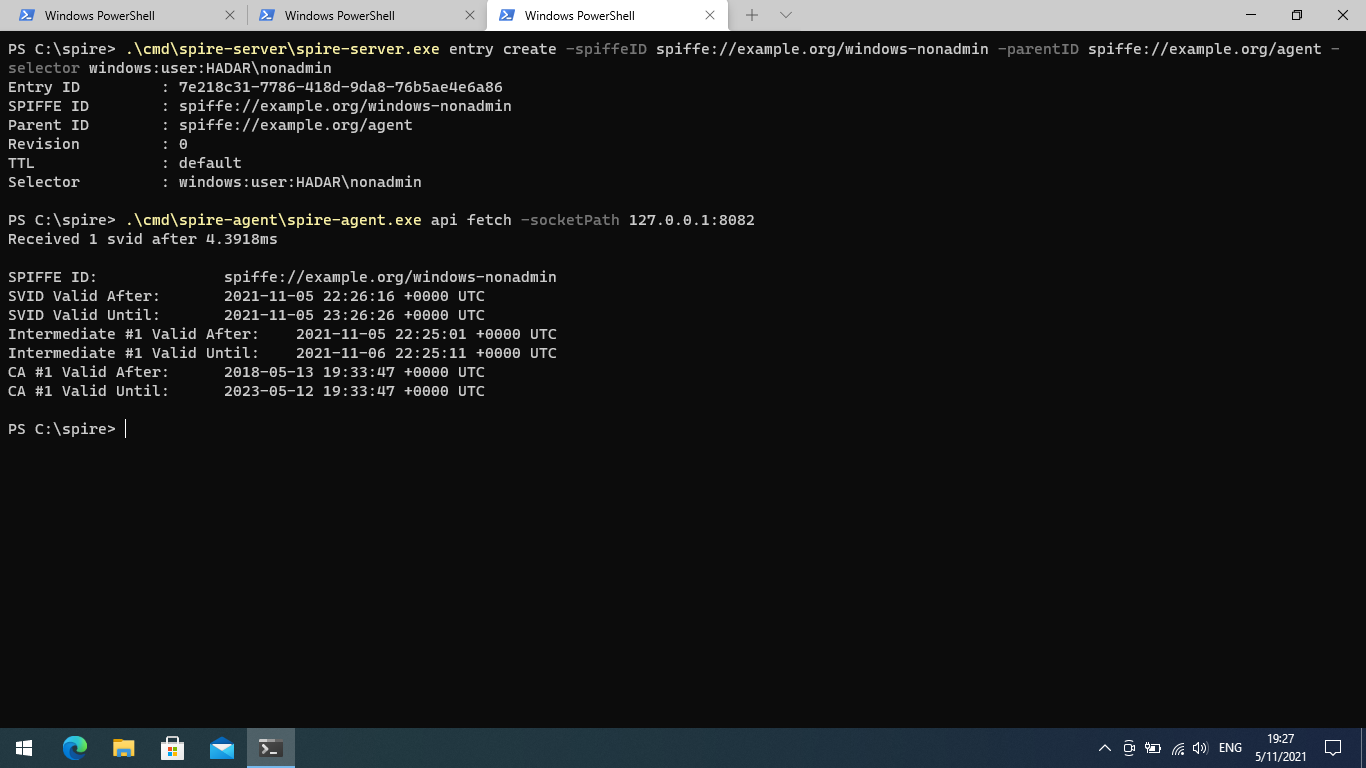Open the Action Center notification icon
The height and width of the screenshot is (768, 1366).
[1333, 747]
